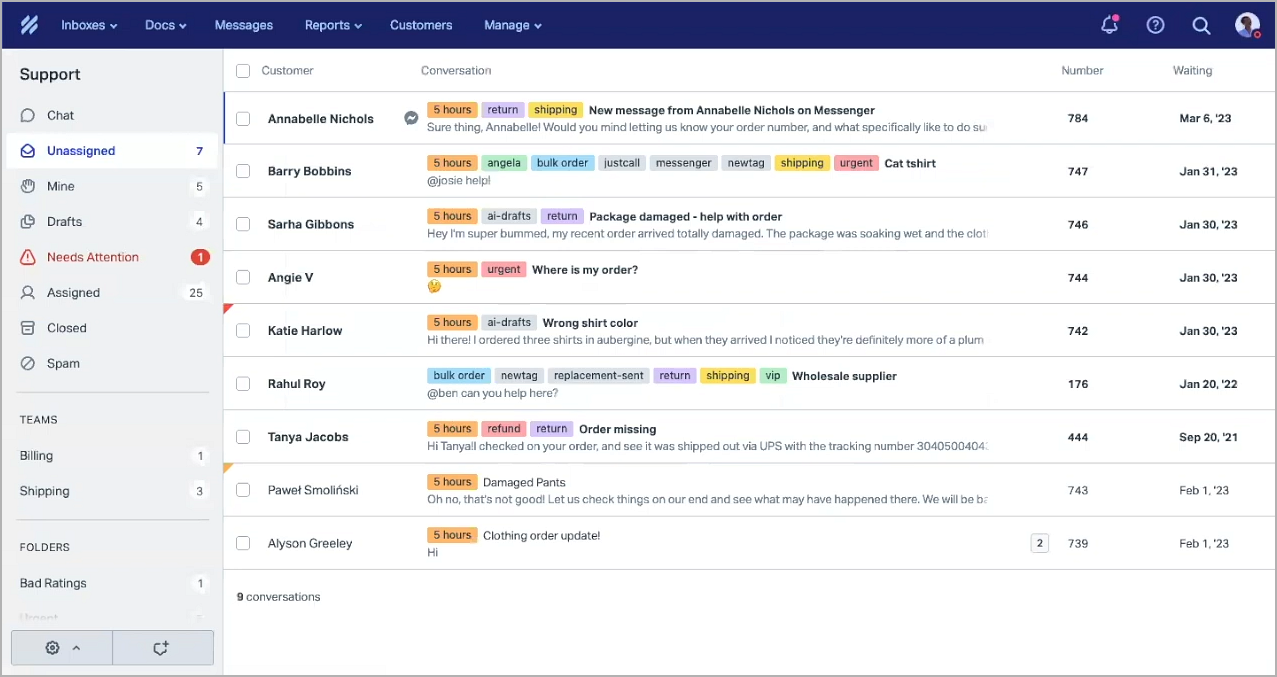Open the Messages menu item
The width and height of the screenshot is (1277, 677).
[243, 25]
